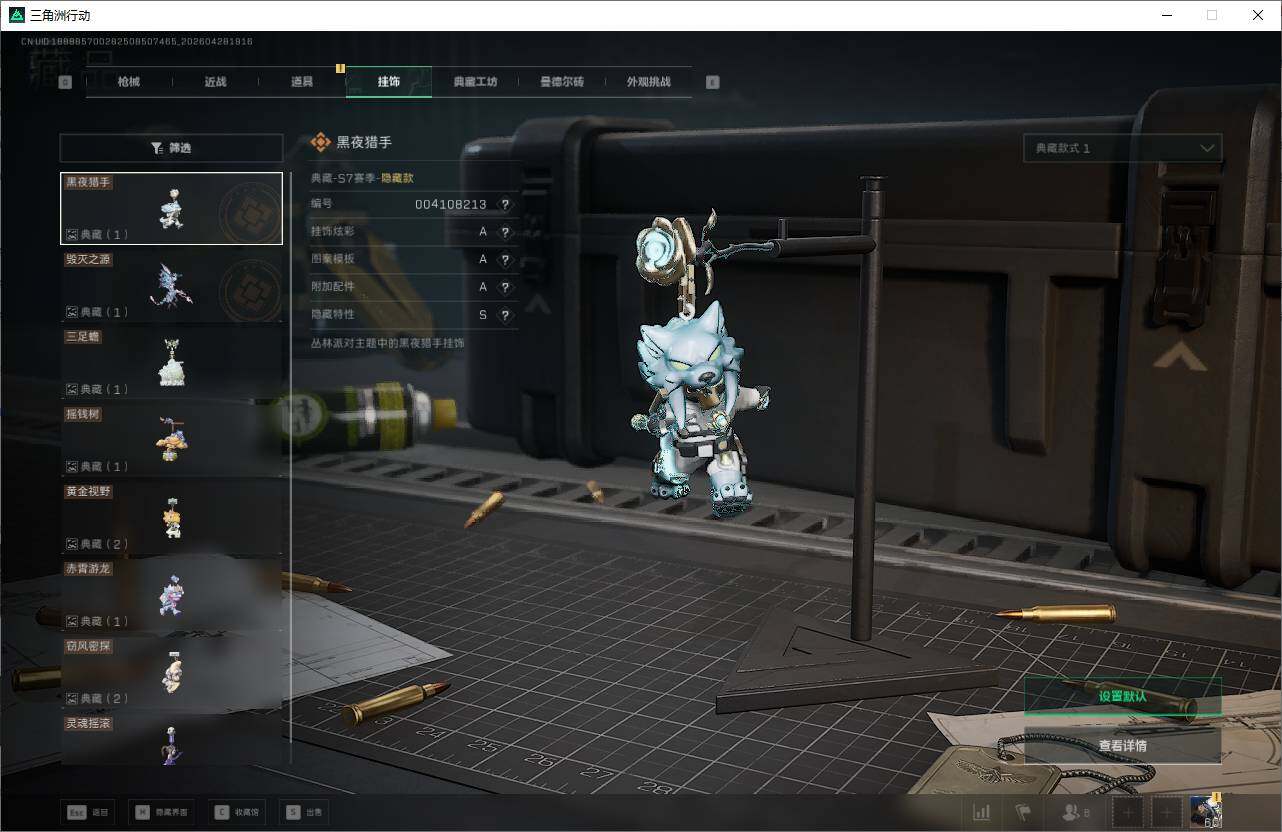Select the 窃风密探 charm item
The width and height of the screenshot is (1282, 832).
(x=171, y=671)
